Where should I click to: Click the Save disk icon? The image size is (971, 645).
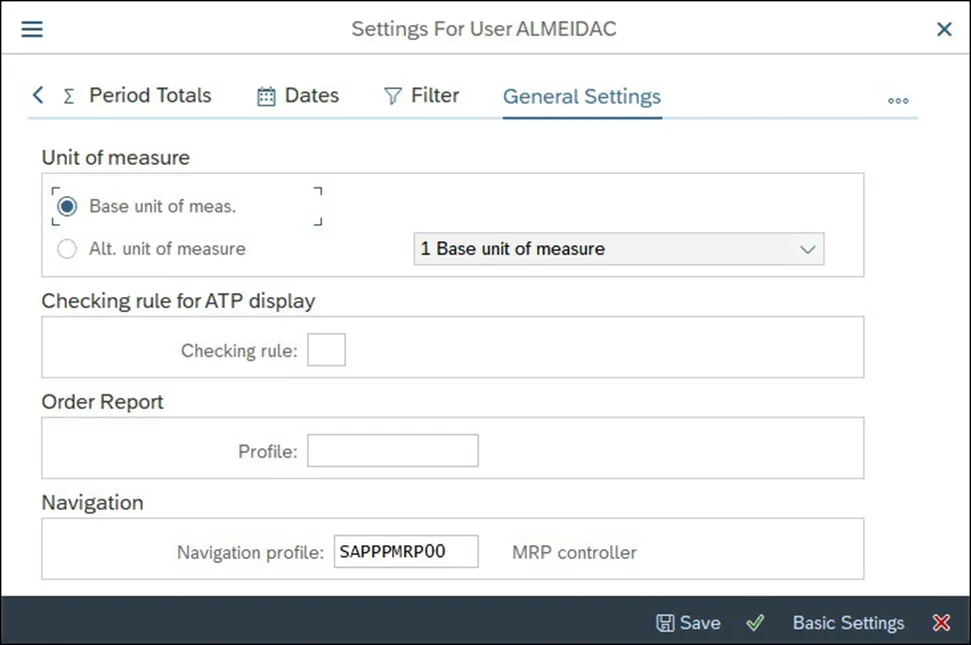tap(665, 623)
